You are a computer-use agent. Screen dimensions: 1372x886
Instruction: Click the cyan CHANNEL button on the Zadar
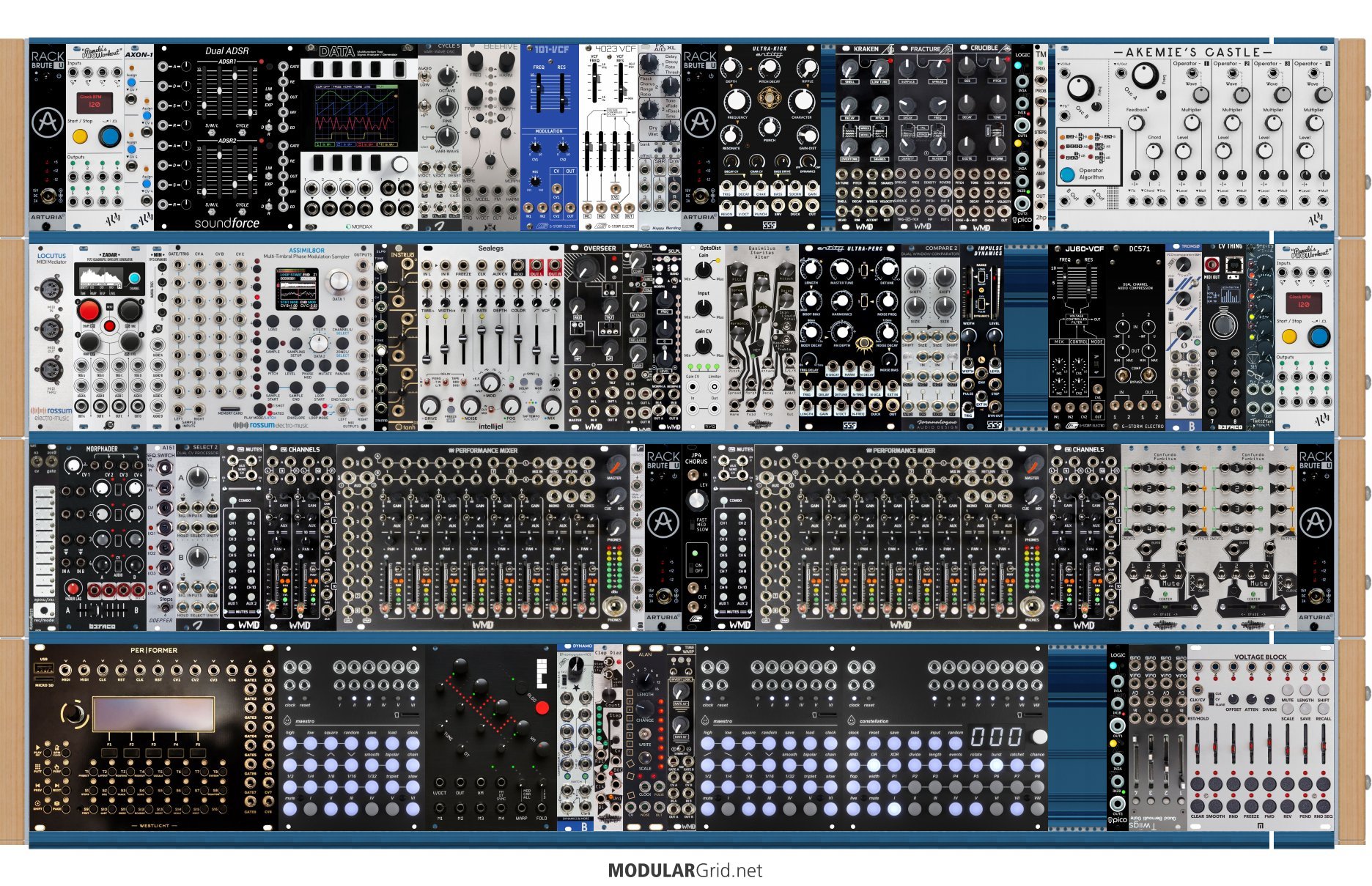pos(135,279)
